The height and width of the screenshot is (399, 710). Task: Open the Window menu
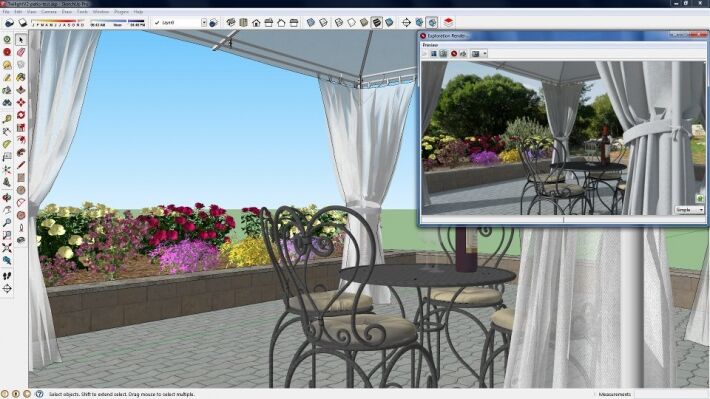tap(101, 11)
